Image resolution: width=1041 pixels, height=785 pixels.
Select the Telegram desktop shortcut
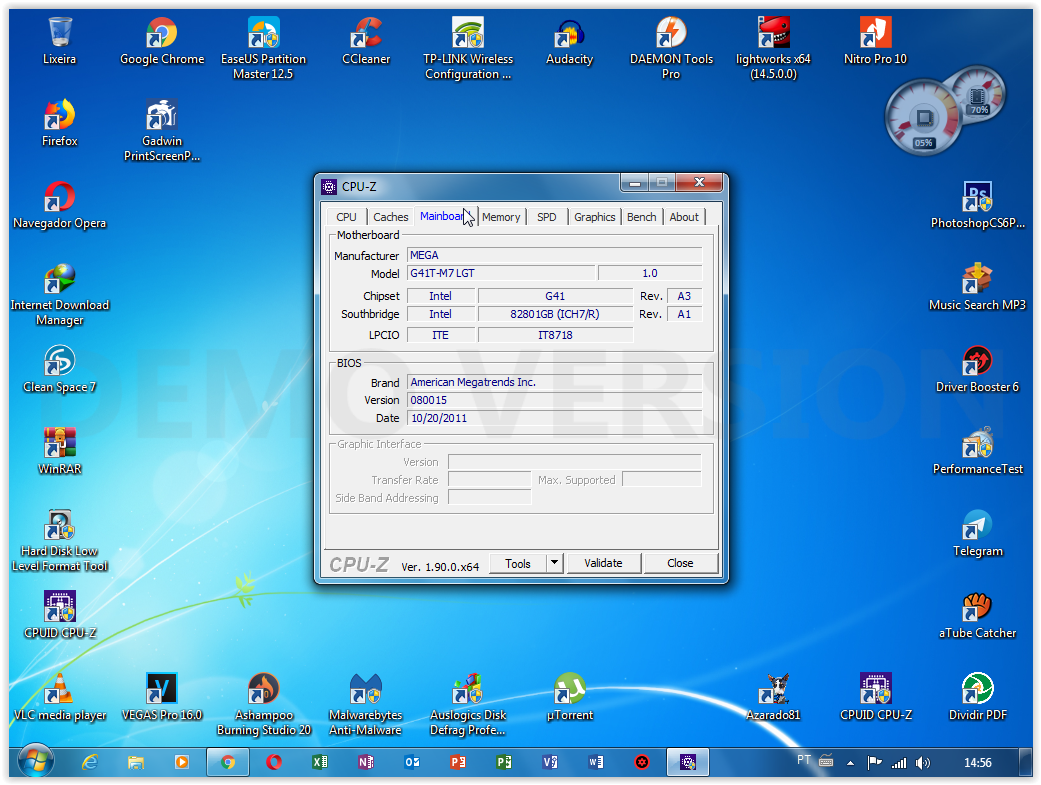pyautogui.click(x=977, y=534)
